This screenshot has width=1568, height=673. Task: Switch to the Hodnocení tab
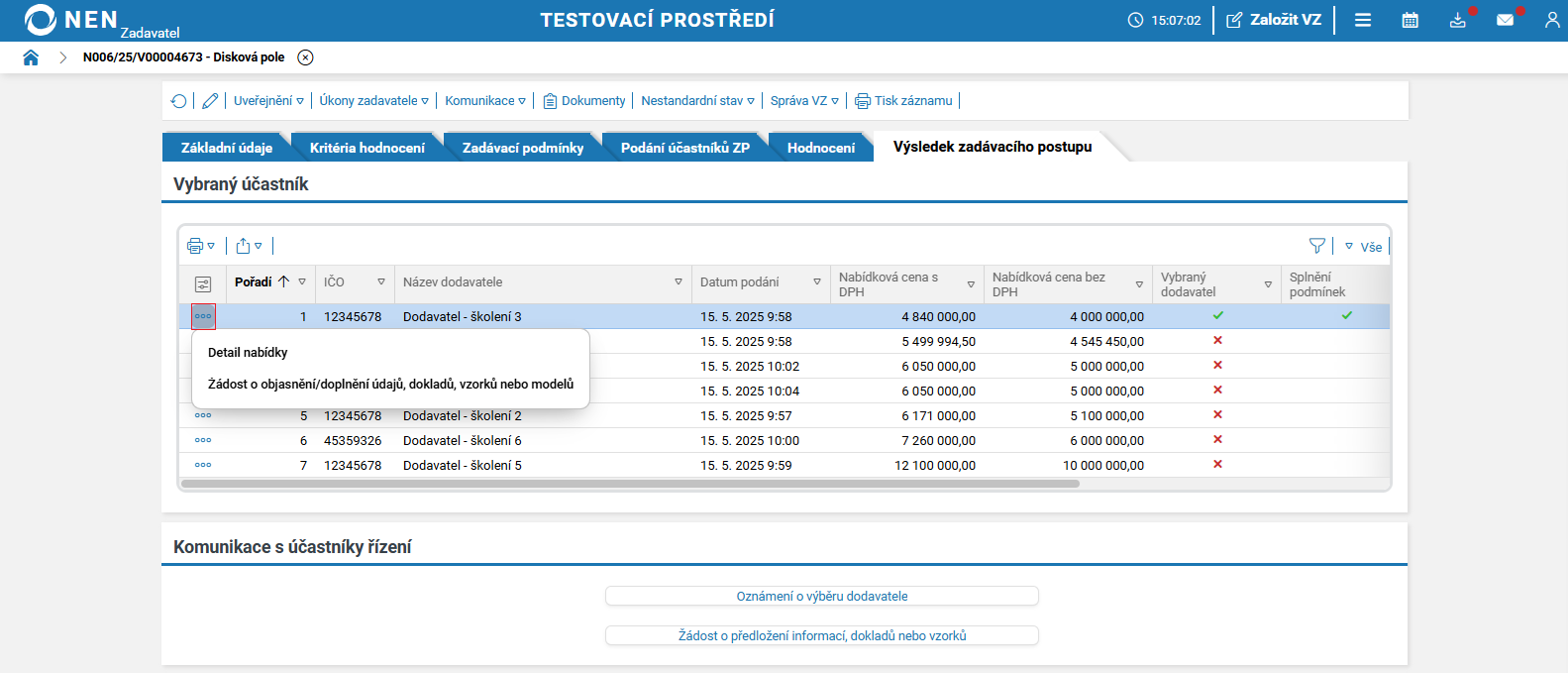[821, 148]
